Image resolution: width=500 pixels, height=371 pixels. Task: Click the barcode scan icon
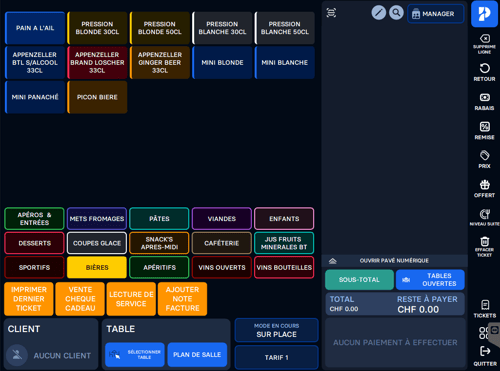point(331,13)
